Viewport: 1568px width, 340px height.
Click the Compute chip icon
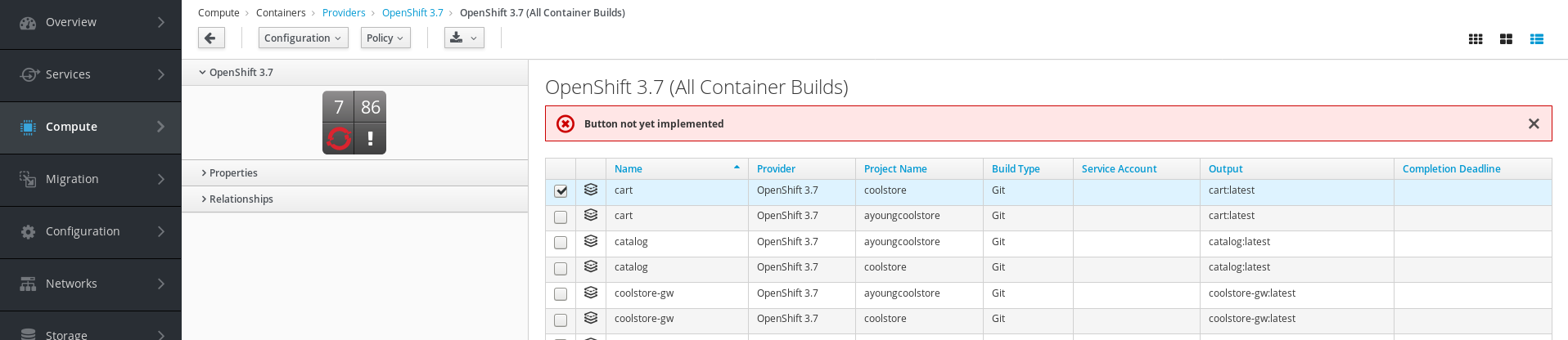28,127
